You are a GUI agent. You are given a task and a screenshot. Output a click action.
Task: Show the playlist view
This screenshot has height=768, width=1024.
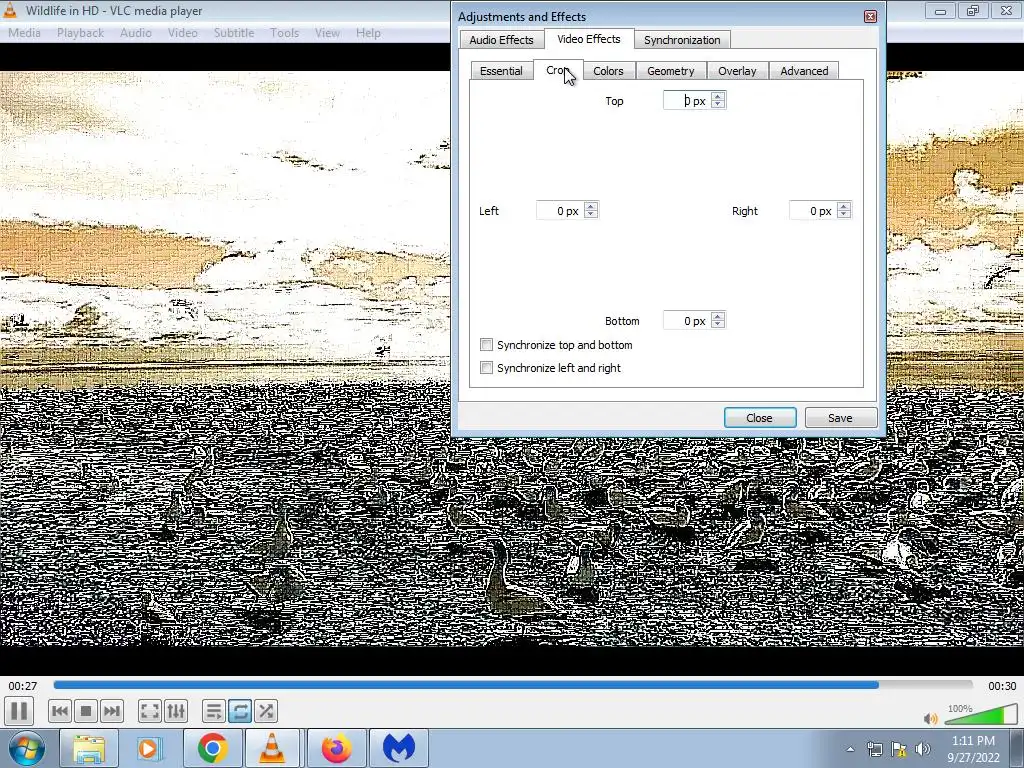point(214,711)
